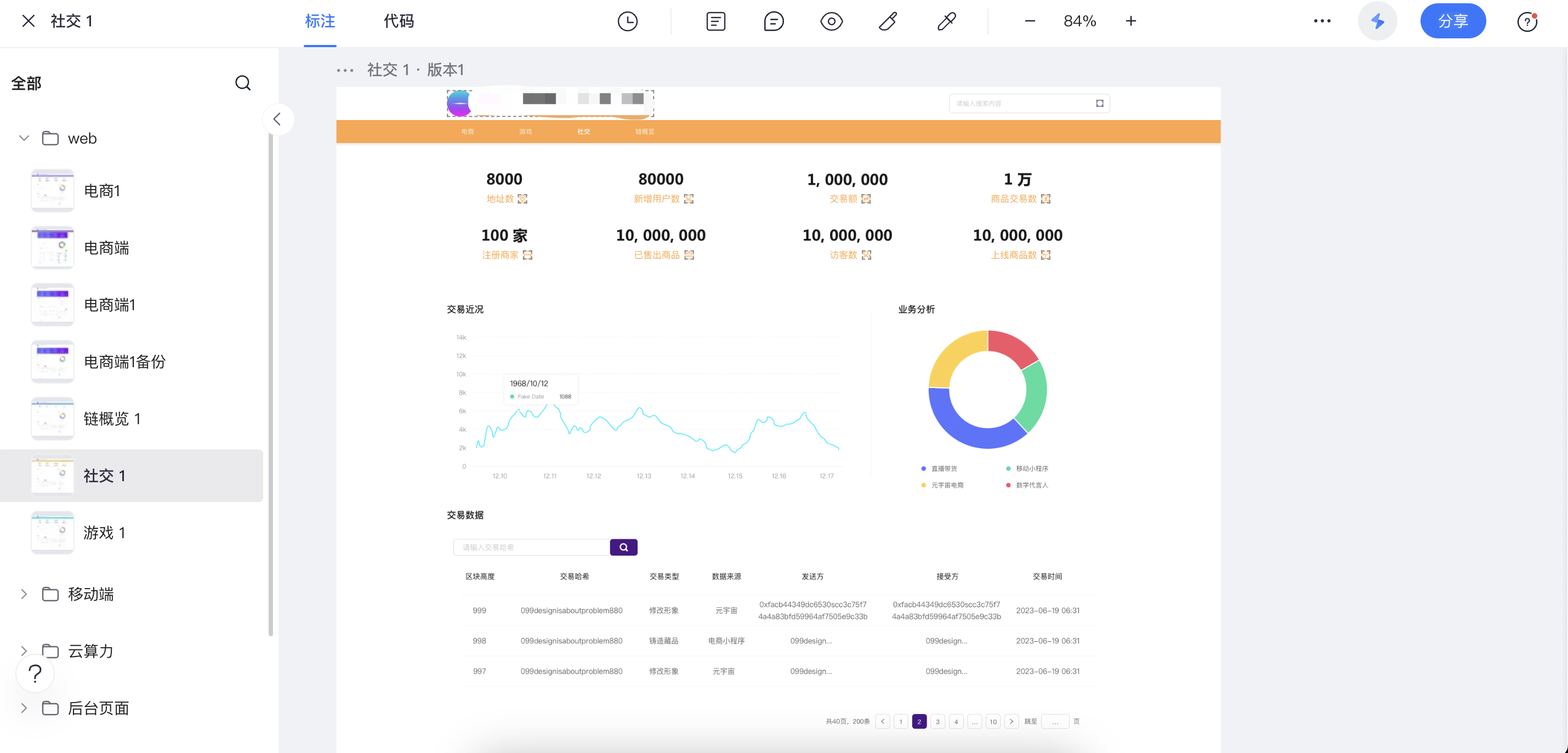Open the 84% zoom level menu
This screenshot has width=1568, height=753.
point(1079,21)
